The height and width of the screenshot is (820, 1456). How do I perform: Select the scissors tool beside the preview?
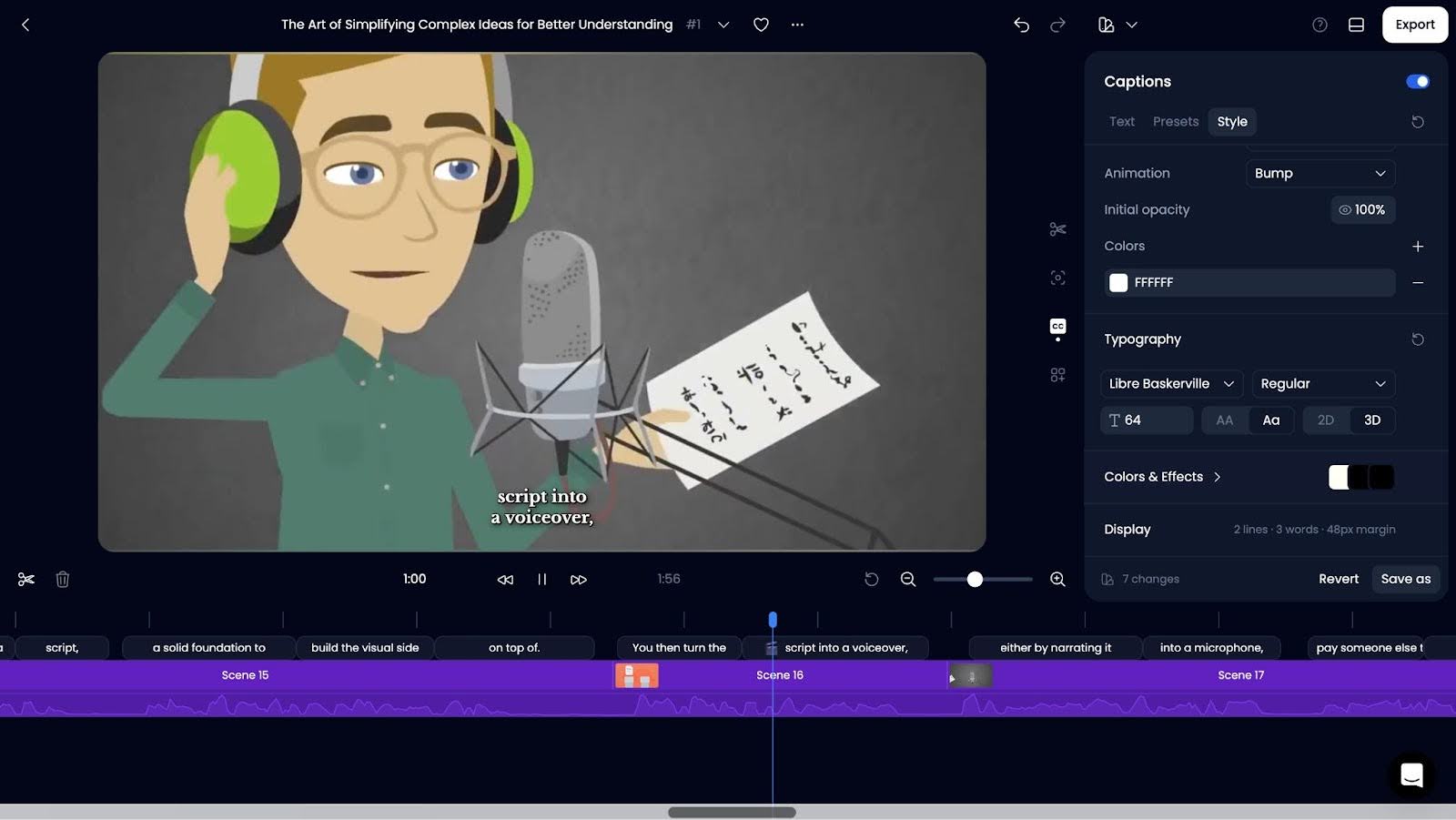tap(1057, 229)
